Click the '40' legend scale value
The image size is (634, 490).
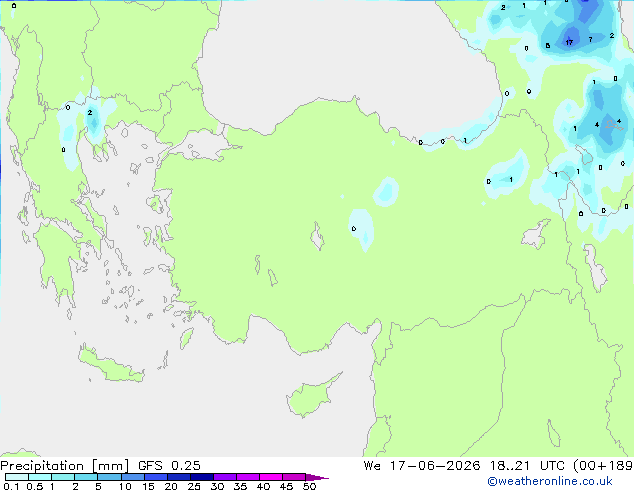tap(263, 486)
